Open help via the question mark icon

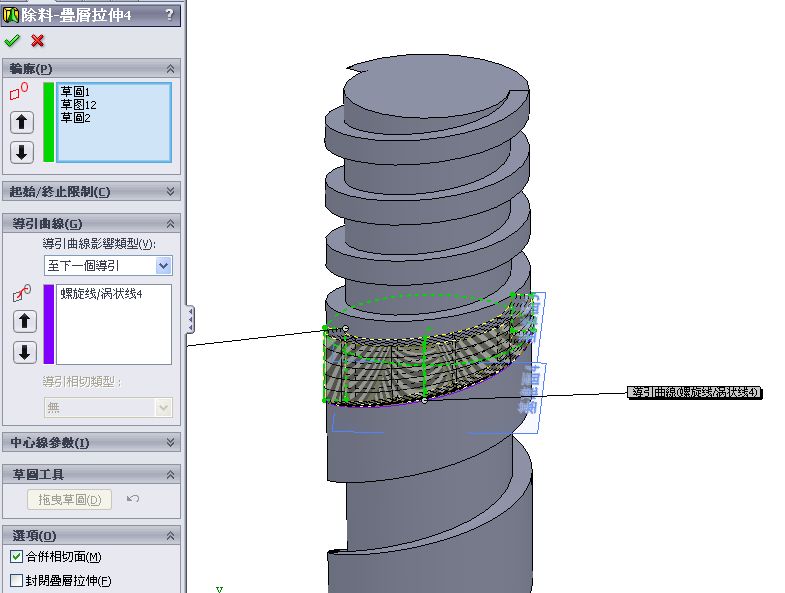(x=169, y=15)
